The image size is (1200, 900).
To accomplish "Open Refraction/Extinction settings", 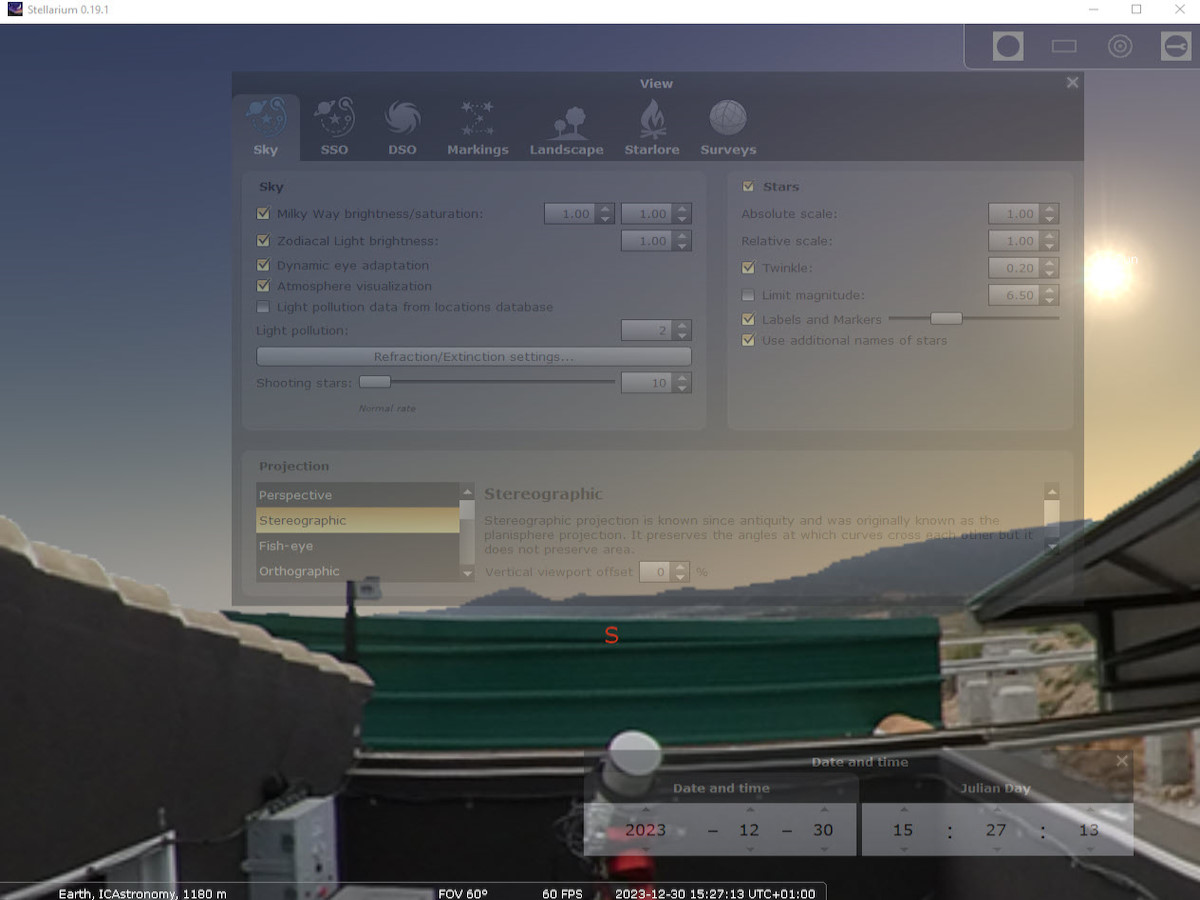I will [474, 357].
